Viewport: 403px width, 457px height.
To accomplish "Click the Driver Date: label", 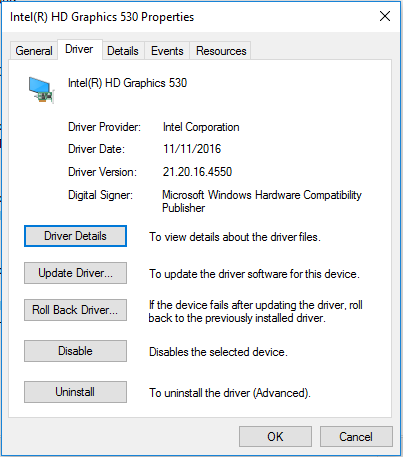I will [x=96, y=149].
